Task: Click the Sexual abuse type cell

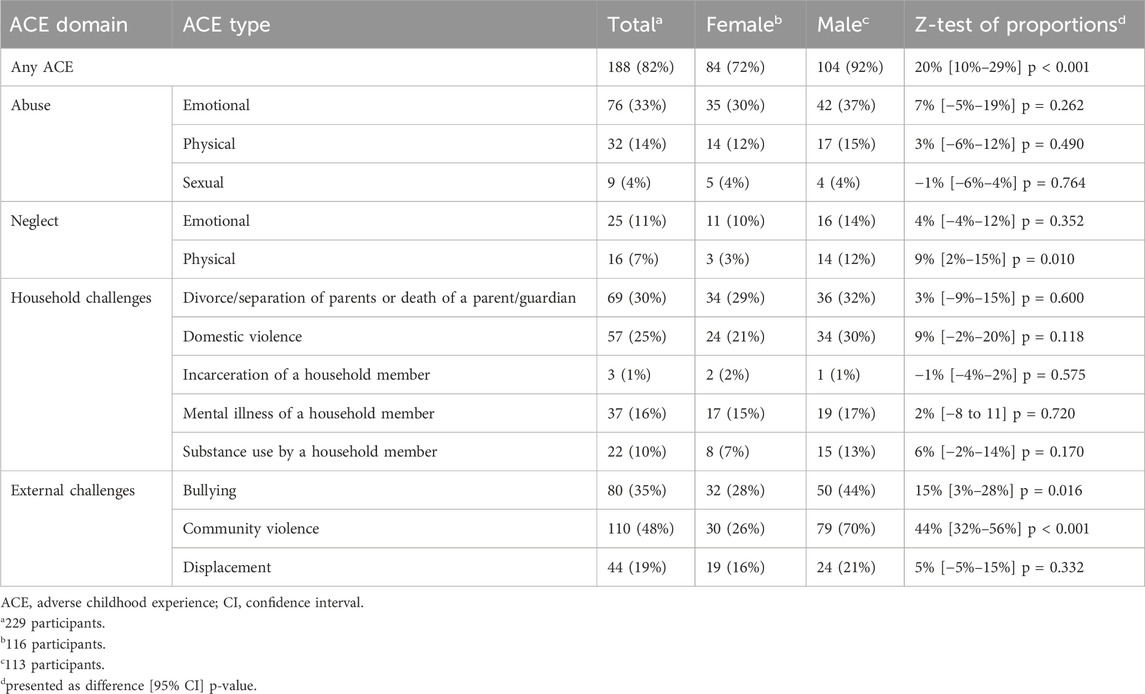Action: 205,182
